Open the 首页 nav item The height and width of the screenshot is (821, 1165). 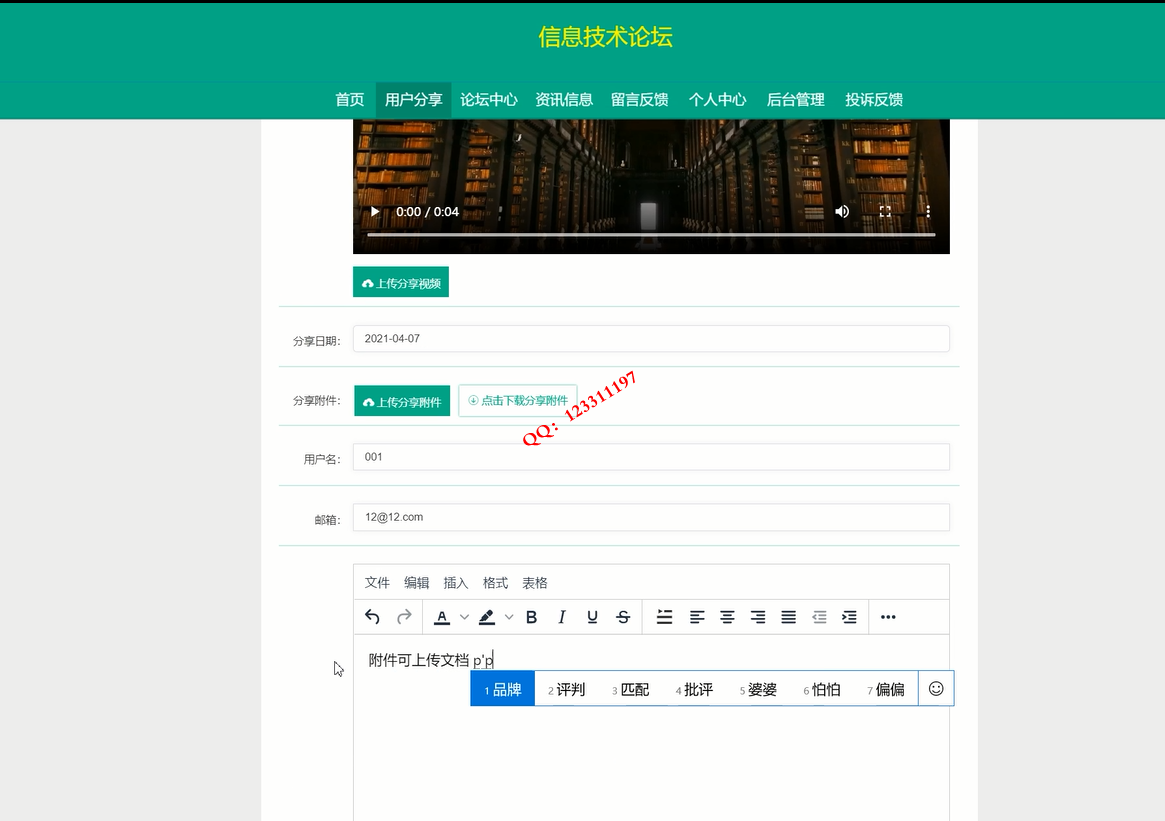coord(349,100)
